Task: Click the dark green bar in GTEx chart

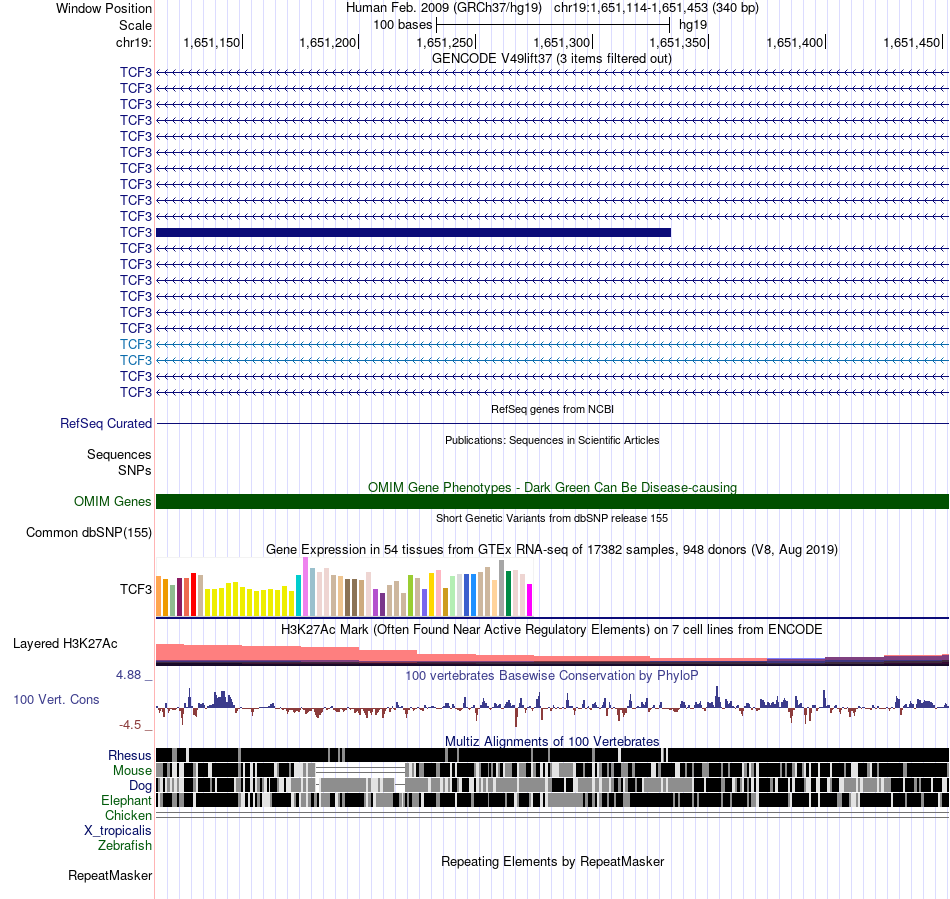Action: (x=508, y=594)
